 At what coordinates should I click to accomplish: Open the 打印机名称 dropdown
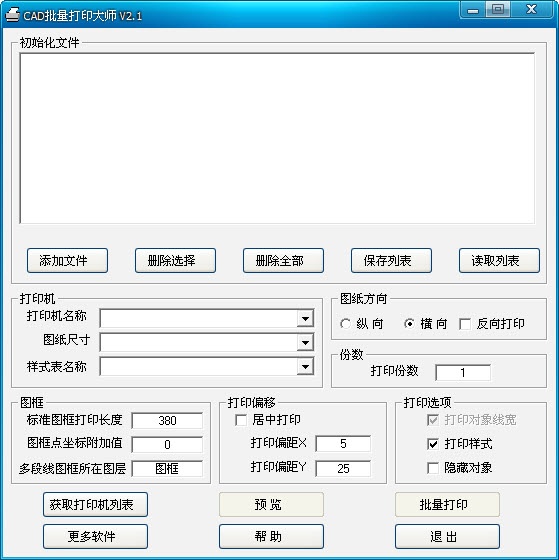(x=305, y=319)
